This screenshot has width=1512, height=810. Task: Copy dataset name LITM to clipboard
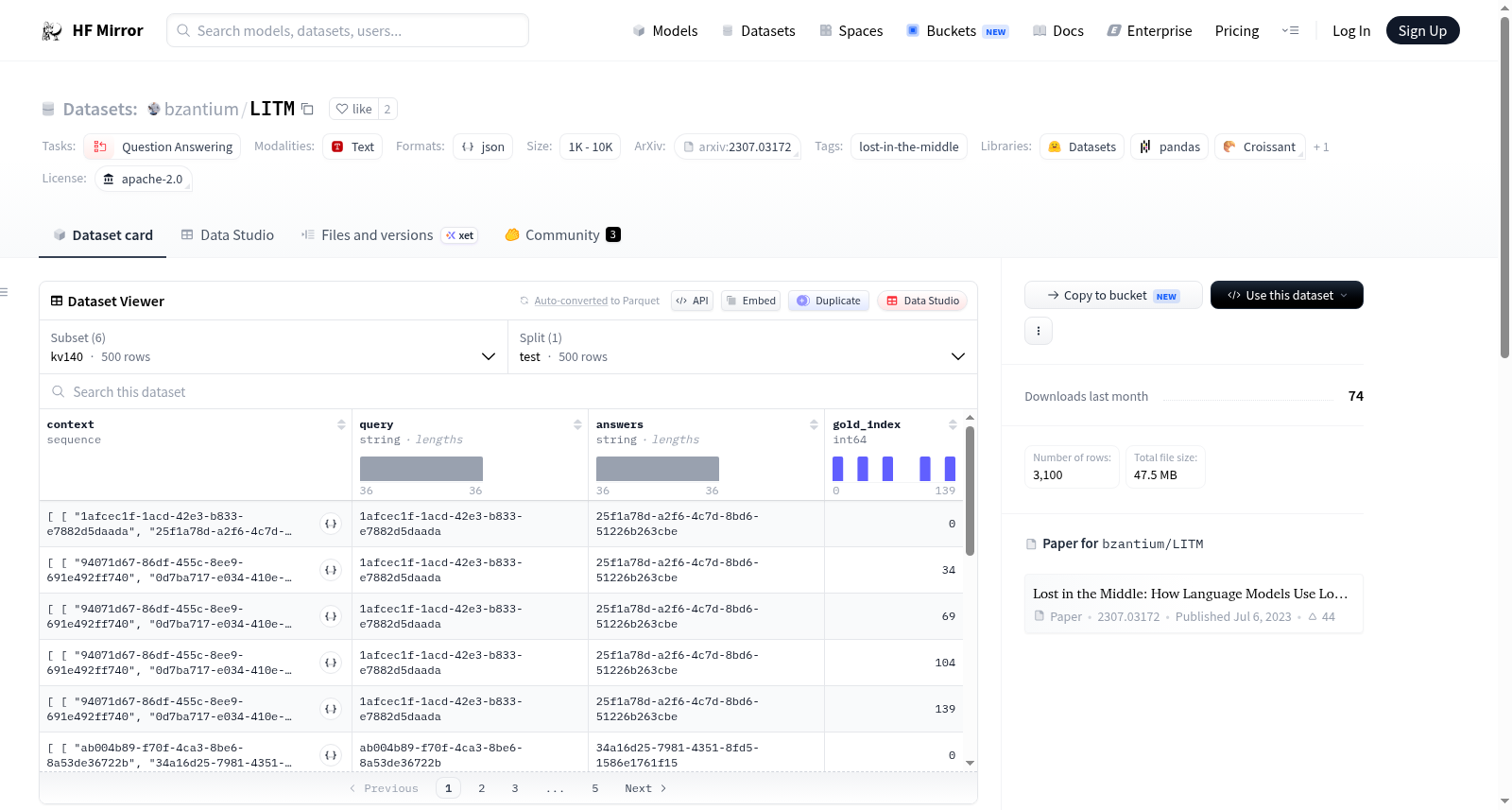tap(307, 109)
